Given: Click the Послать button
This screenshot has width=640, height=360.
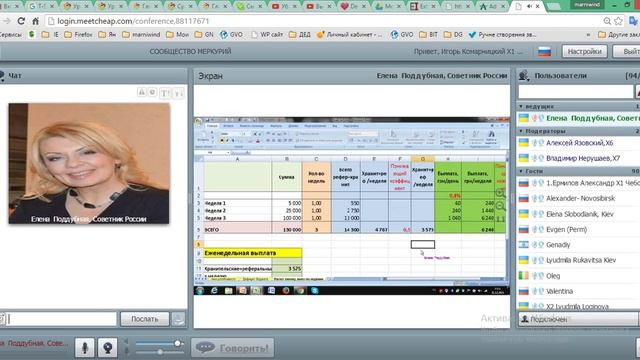Looking at the screenshot, I should [x=144, y=319].
